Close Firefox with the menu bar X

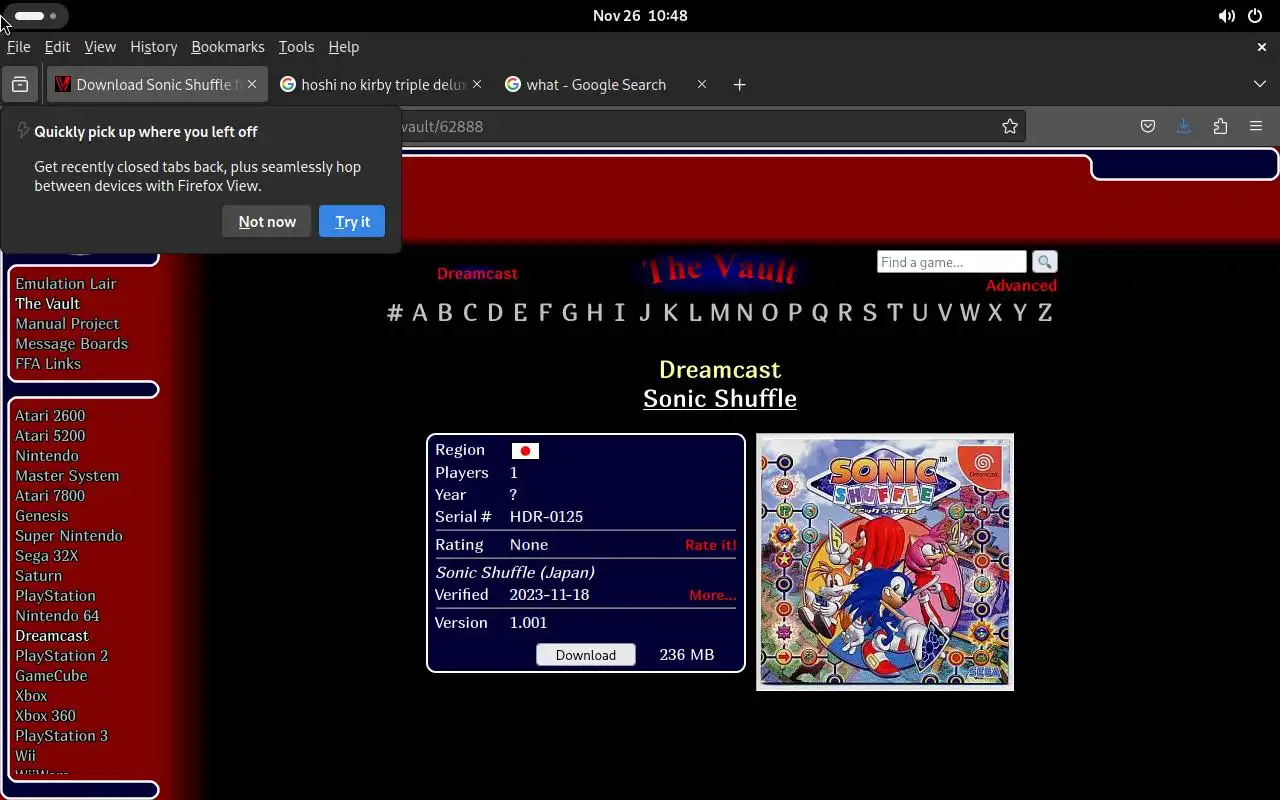(1261, 47)
